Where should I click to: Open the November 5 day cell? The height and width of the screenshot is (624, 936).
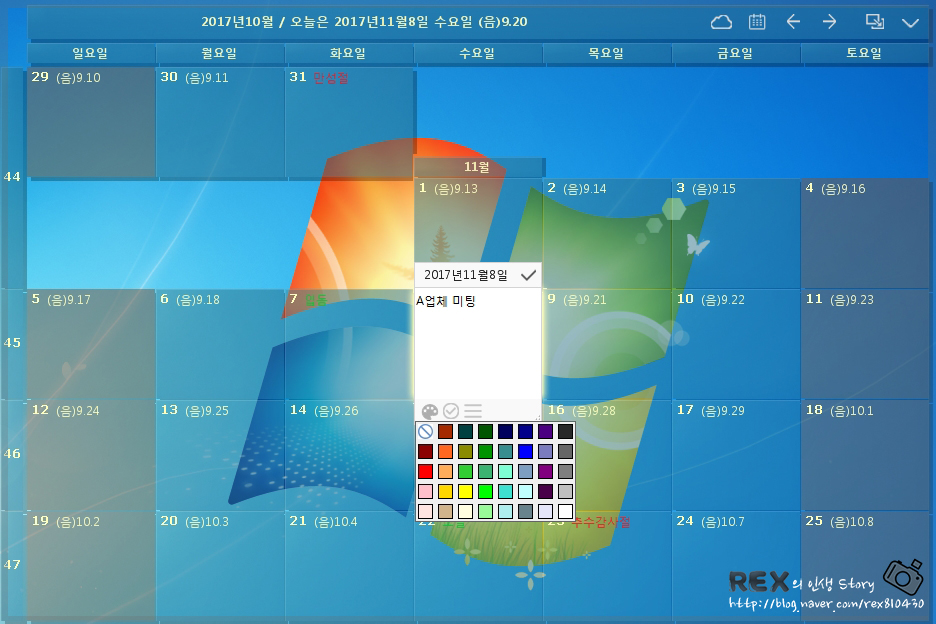(91, 345)
